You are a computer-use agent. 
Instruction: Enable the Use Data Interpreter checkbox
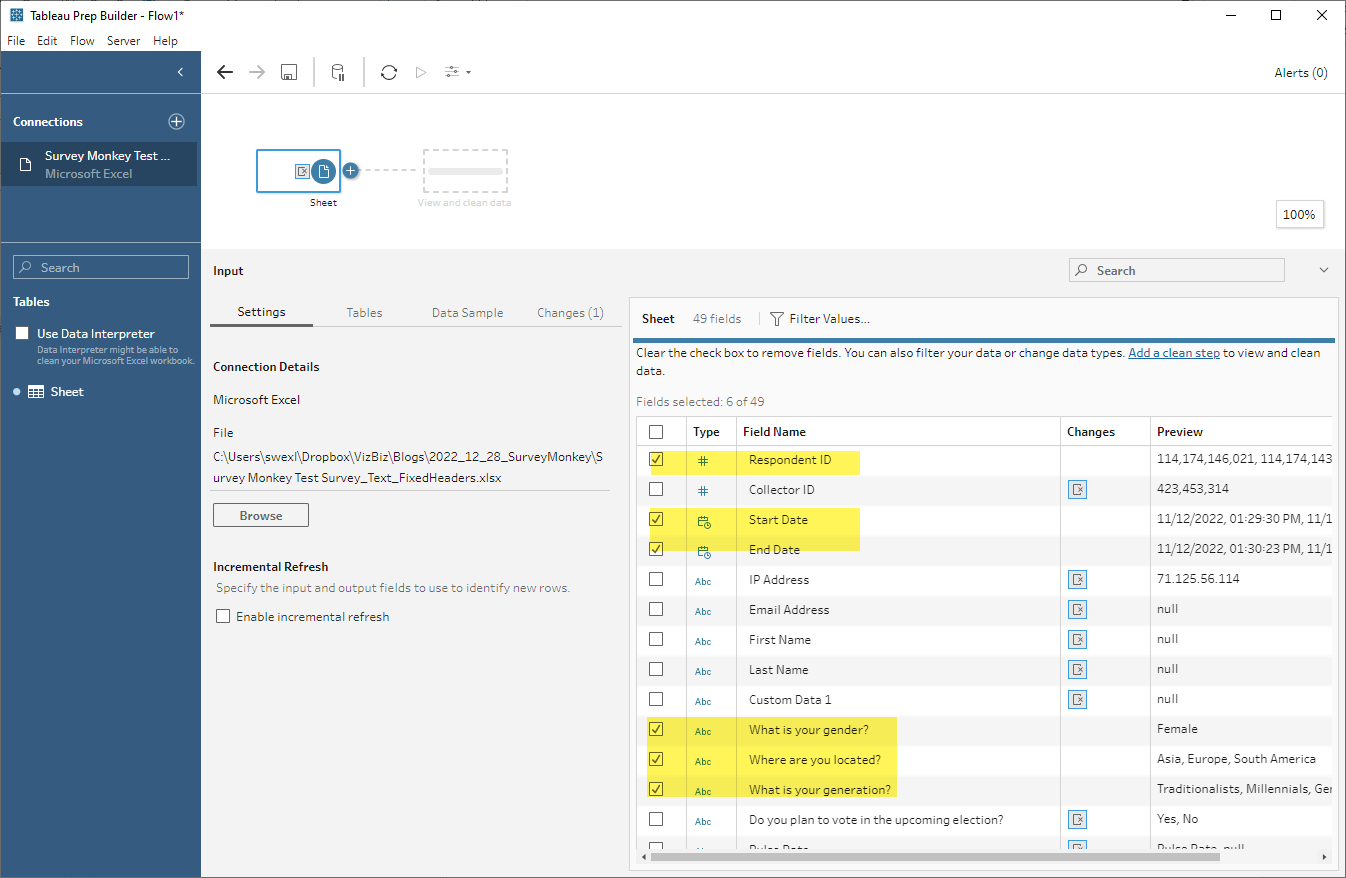point(22,333)
